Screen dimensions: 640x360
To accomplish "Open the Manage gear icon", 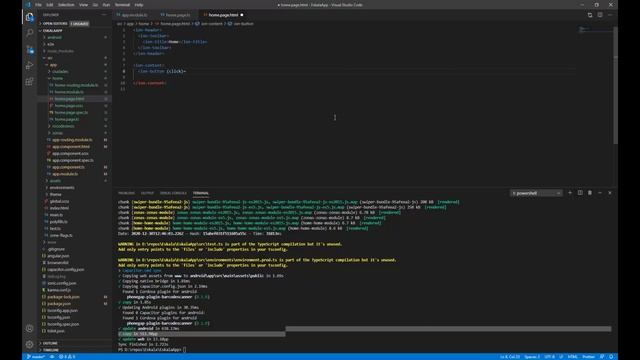I will [x=29, y=344].
